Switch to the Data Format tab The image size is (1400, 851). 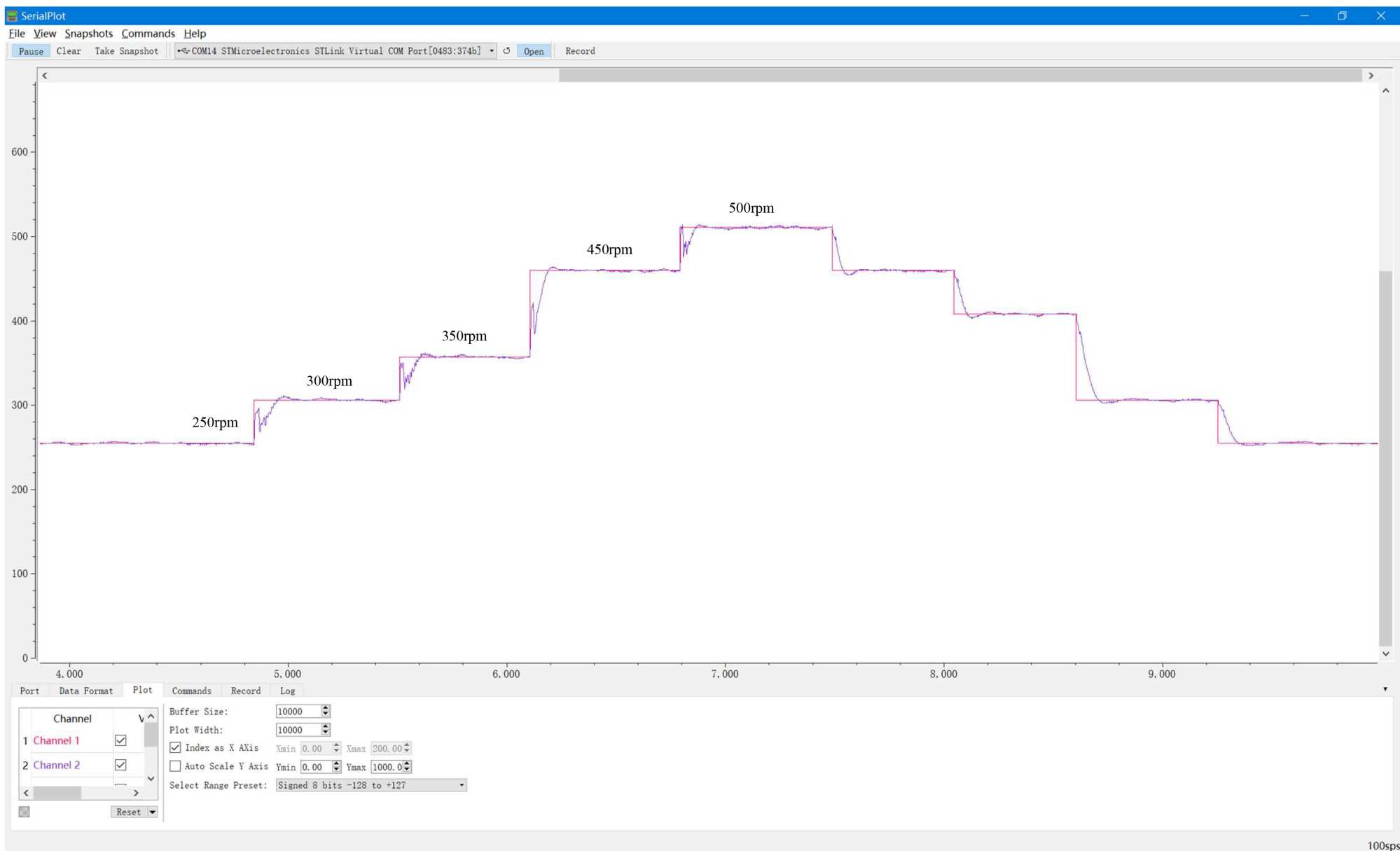click(85, 691)
